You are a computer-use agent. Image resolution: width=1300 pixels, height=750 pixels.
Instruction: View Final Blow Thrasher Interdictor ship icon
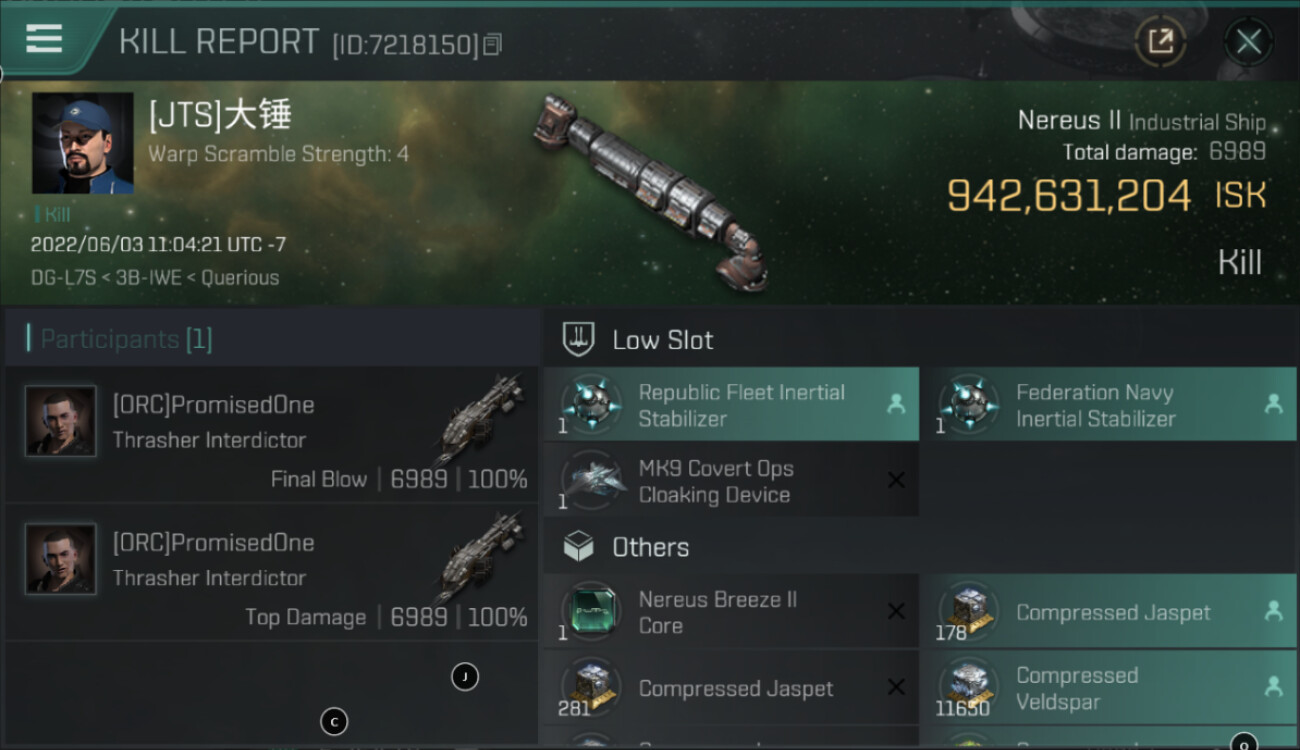click(x=480, y=418)
